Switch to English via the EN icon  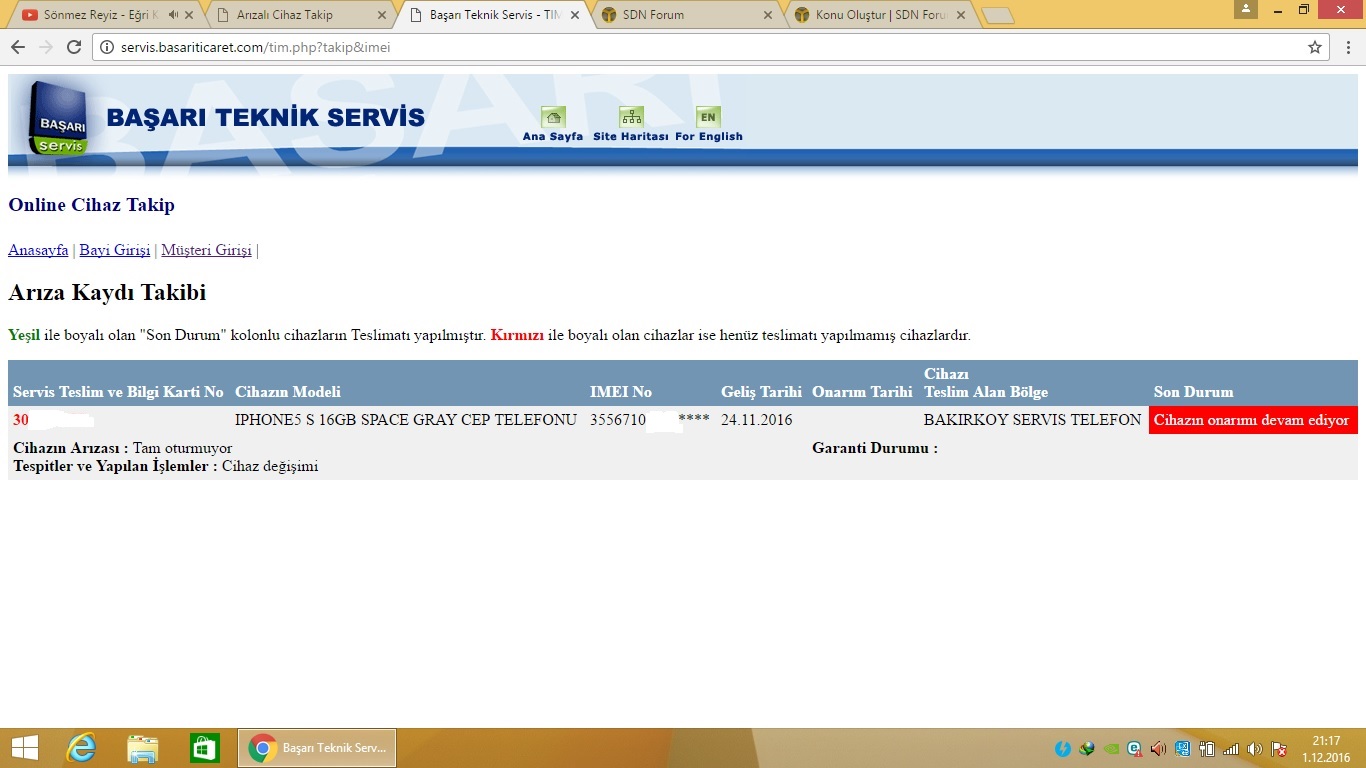click(x=708, y=117)
